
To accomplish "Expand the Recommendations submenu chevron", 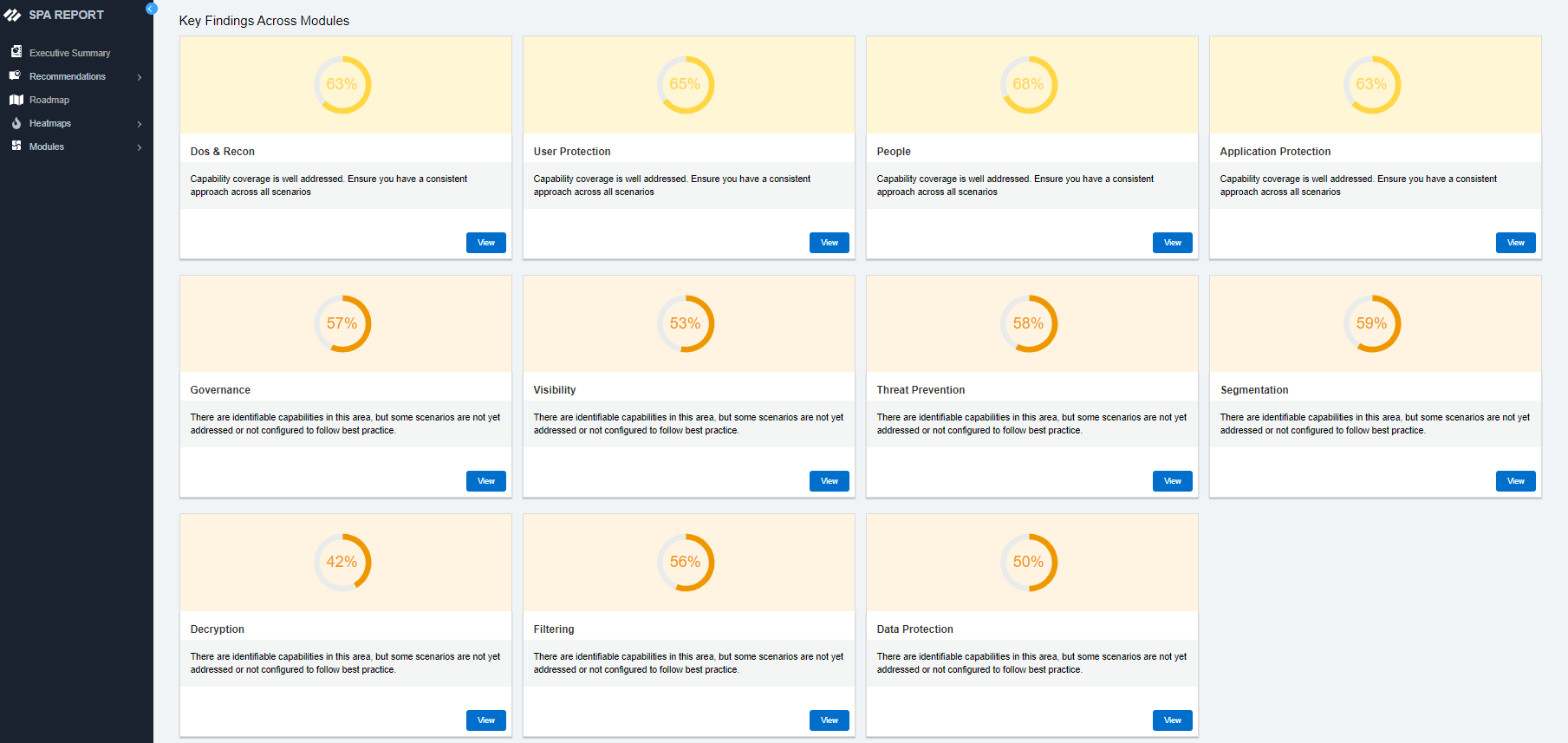I will (140, 77).
